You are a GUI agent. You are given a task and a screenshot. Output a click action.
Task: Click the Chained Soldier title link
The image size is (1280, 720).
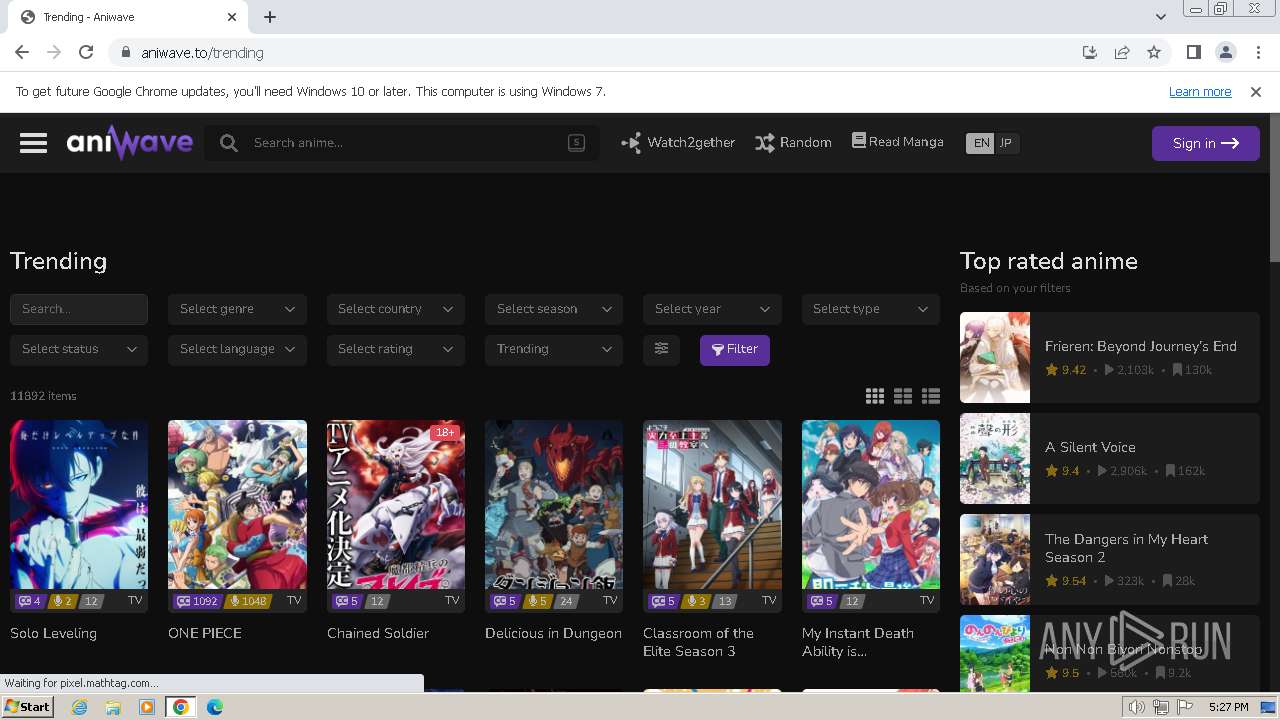[x=378, y=633]
